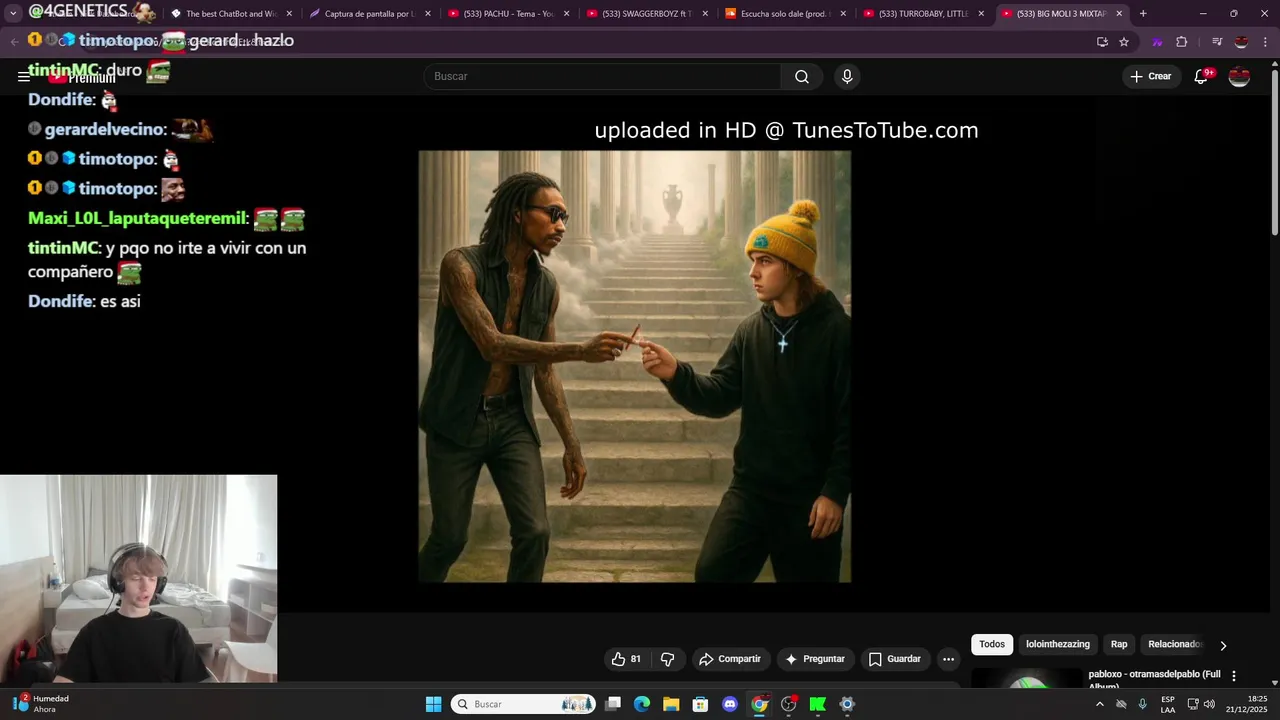Open Discord from taskbar
Screen dimensions: 1280x720
(730, 704)
